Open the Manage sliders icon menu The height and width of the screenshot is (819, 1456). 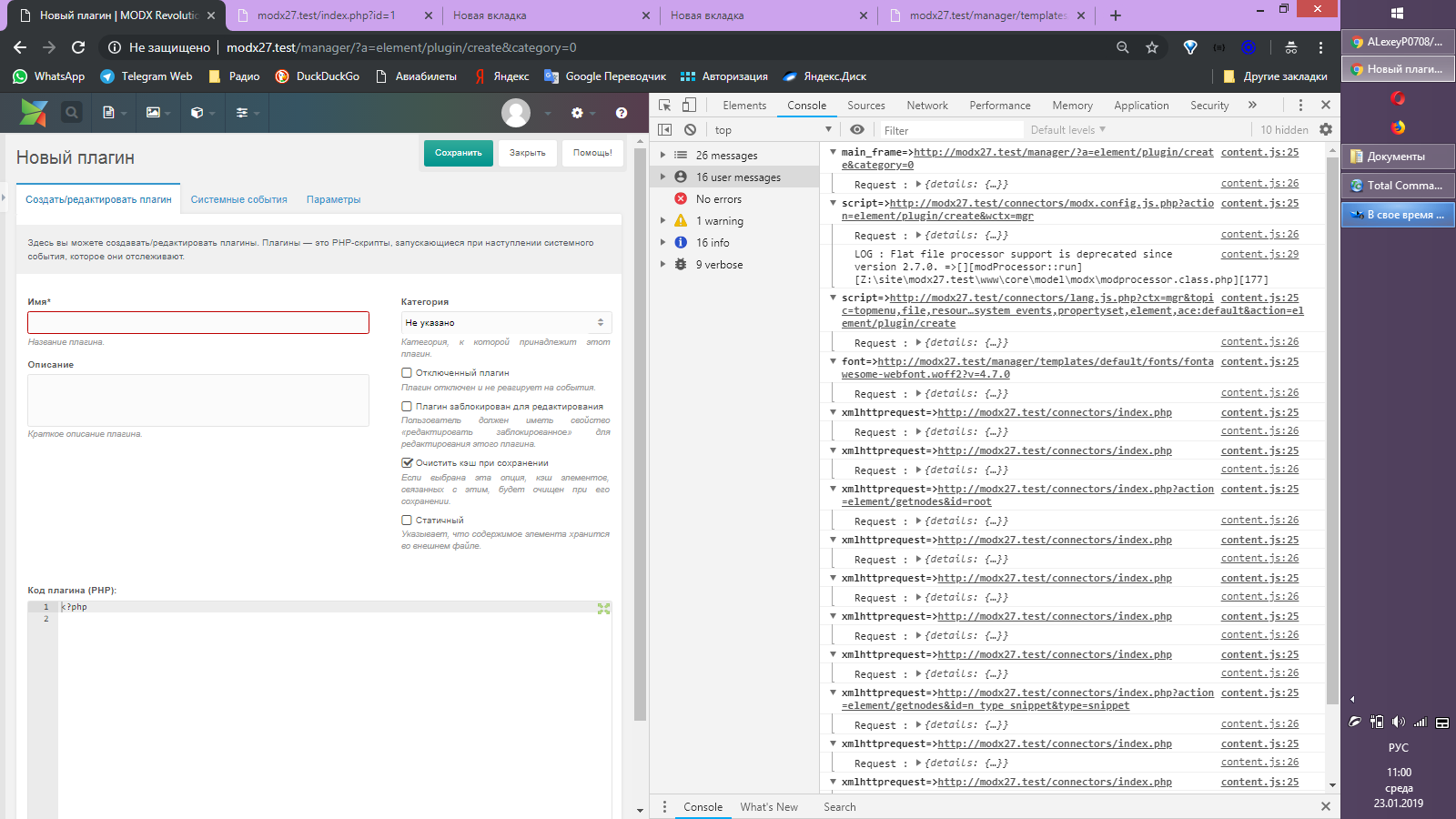pos(241,113)
